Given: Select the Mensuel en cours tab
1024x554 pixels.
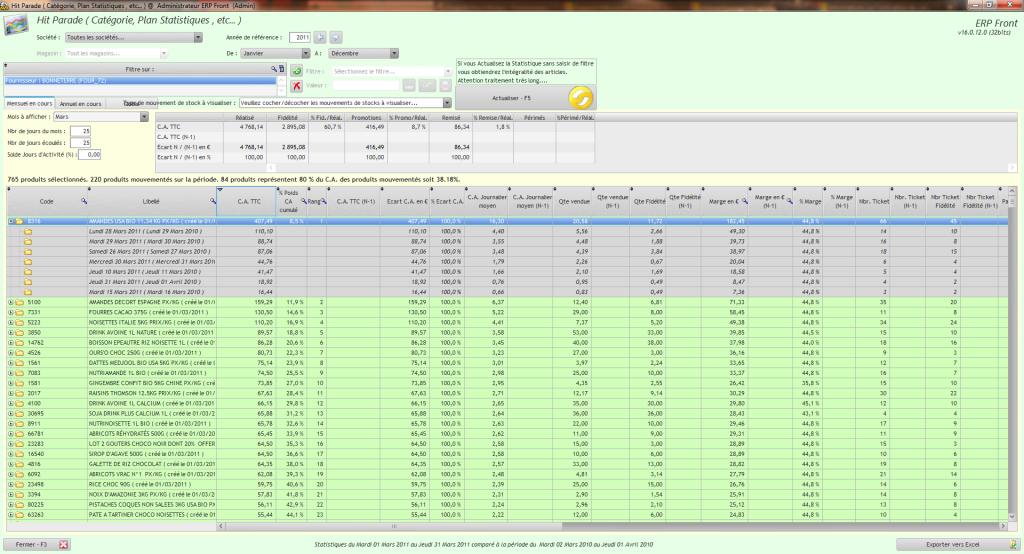Looking at the screenshot, I should [x=29, y=103].
